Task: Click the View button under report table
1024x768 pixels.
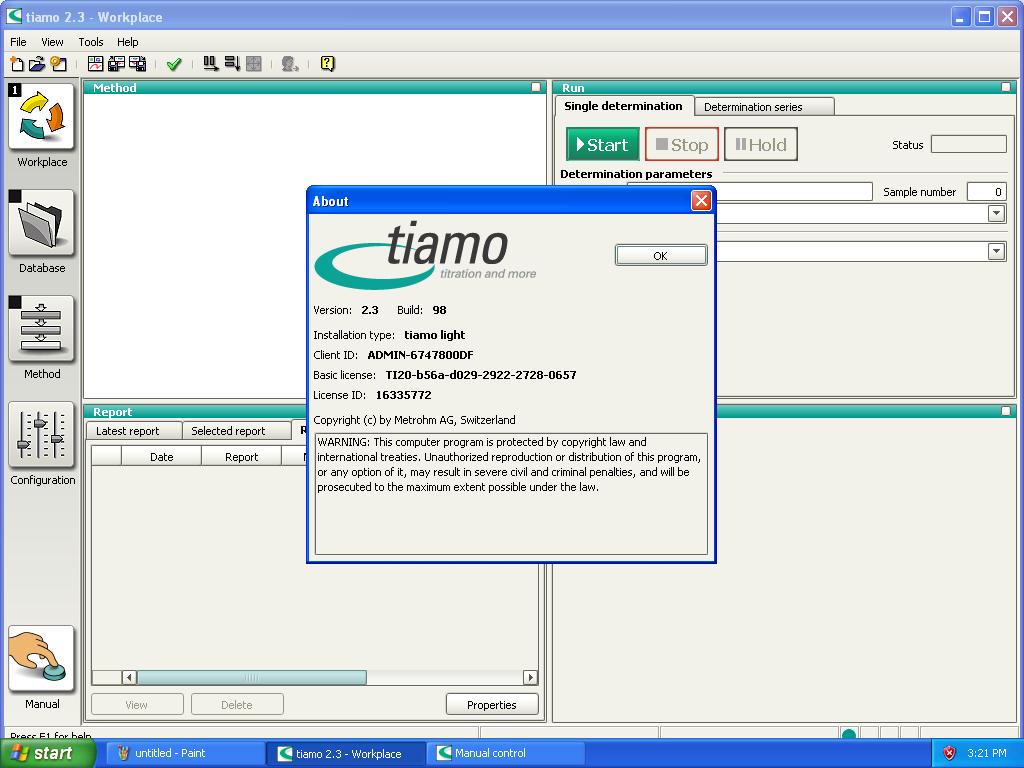Action: [x=136, y=705]
